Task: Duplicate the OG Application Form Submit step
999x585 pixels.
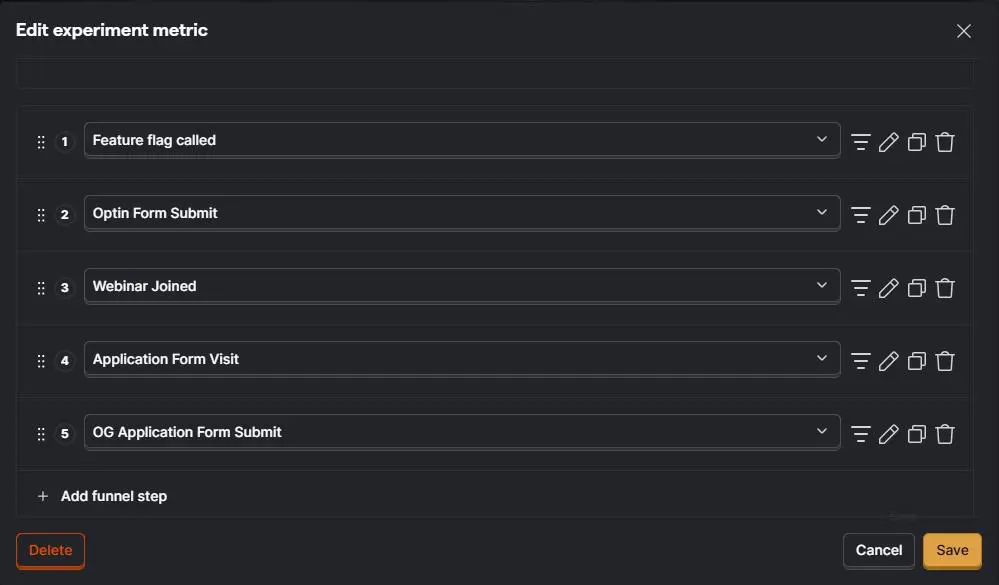Action: (x=917, y=434)
